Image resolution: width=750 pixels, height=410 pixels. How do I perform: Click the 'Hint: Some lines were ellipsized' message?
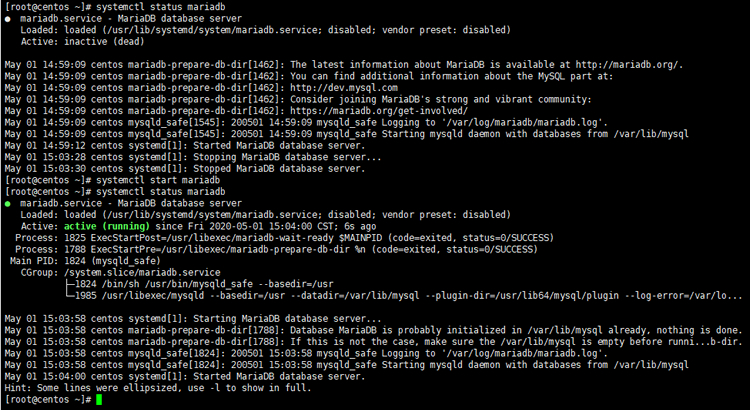click(158, 388)
